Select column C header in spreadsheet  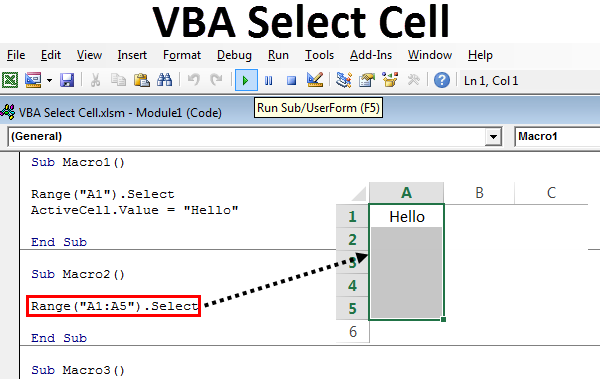(x=551, y=193)
